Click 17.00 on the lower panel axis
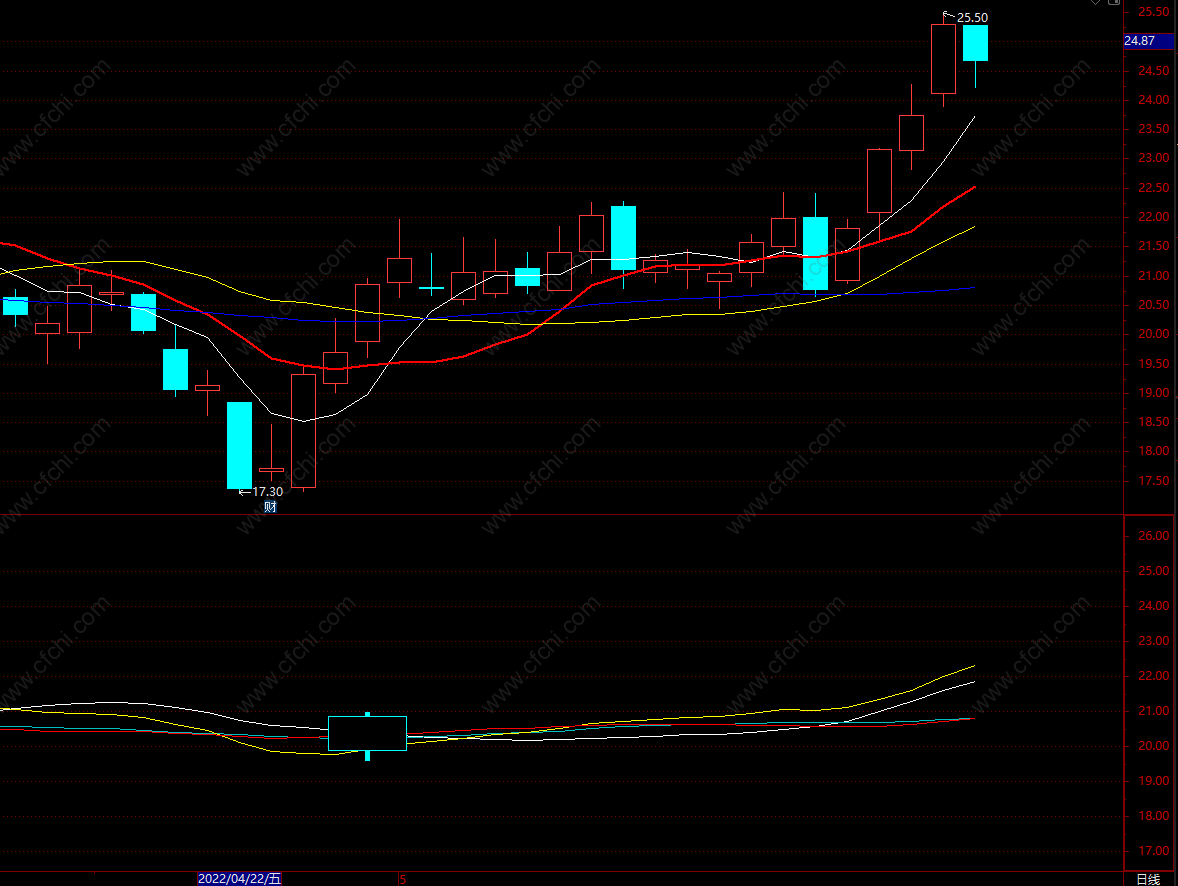This screenshot has height=886, width=1178. [x=1153, y=851]
